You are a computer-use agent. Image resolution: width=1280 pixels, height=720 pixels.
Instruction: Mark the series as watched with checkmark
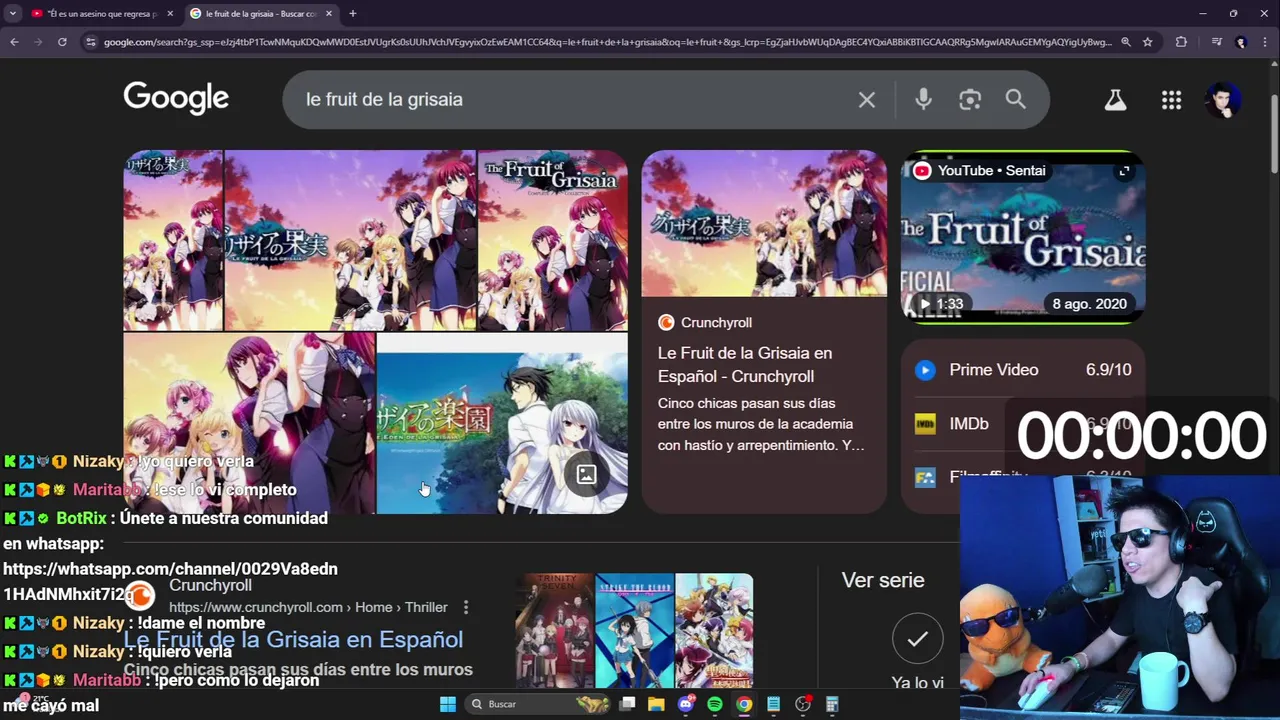coord(917,639)
